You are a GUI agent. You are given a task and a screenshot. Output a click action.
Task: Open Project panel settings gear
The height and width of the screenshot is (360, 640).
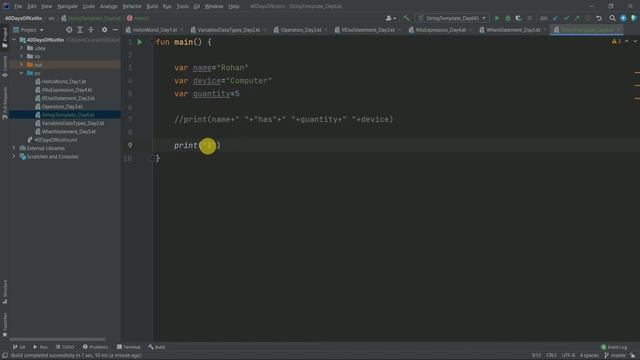pos(104,30)
